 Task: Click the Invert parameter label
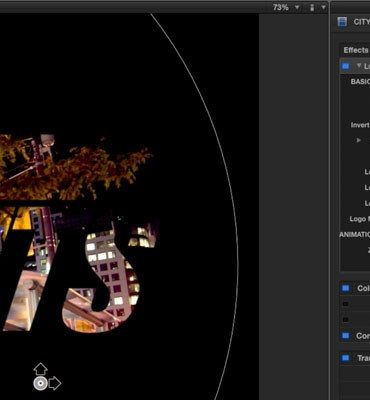(360, 125)
